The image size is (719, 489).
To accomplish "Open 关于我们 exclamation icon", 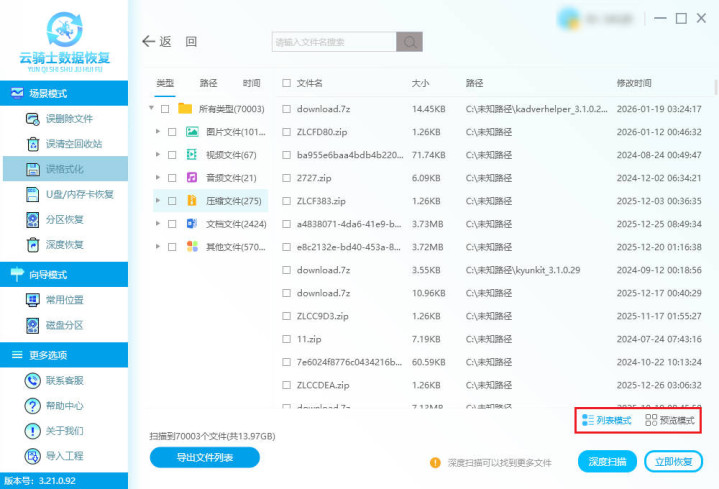I will point(33,431).
